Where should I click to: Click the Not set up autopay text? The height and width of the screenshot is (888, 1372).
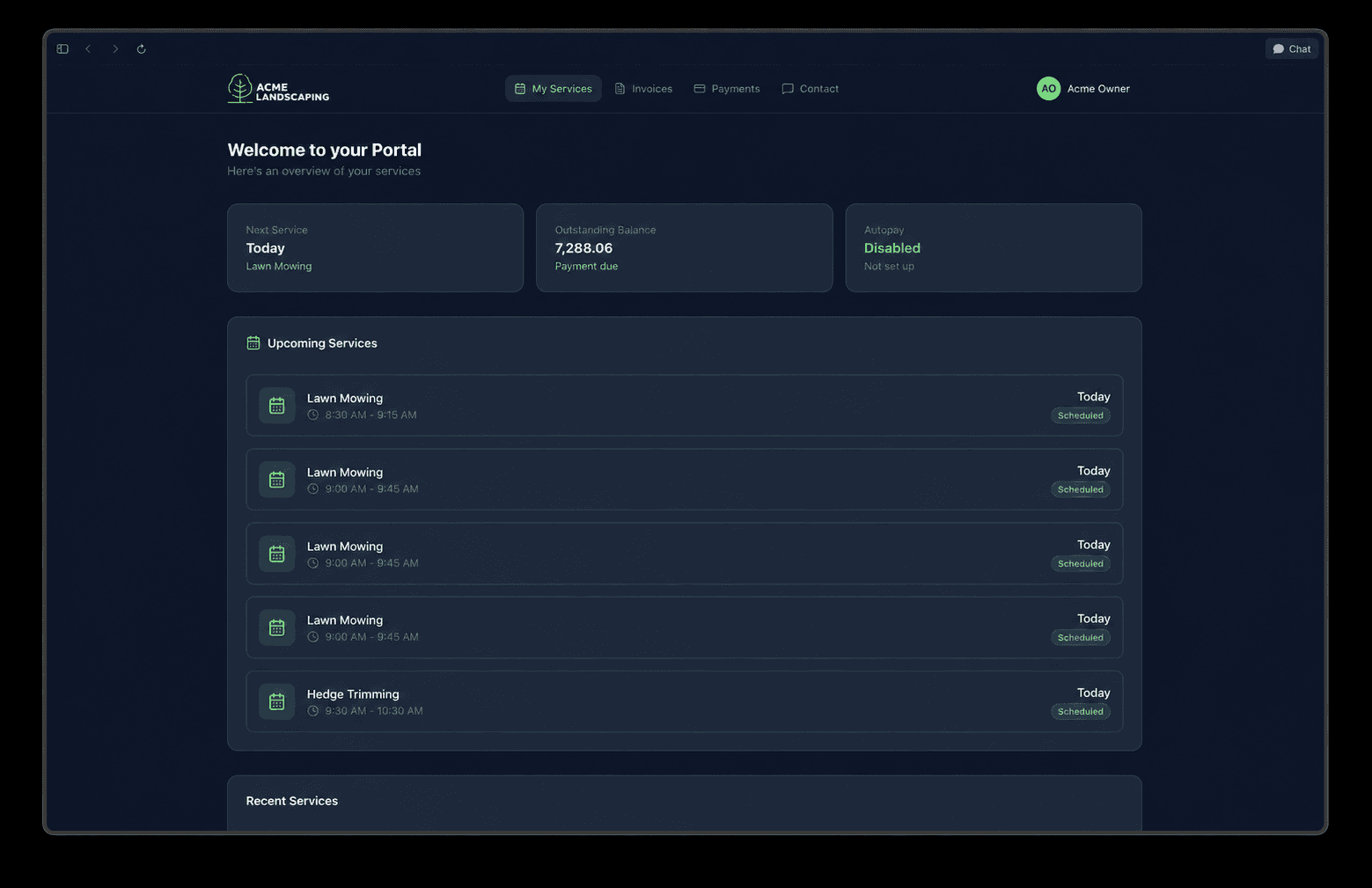pos(889,267)
